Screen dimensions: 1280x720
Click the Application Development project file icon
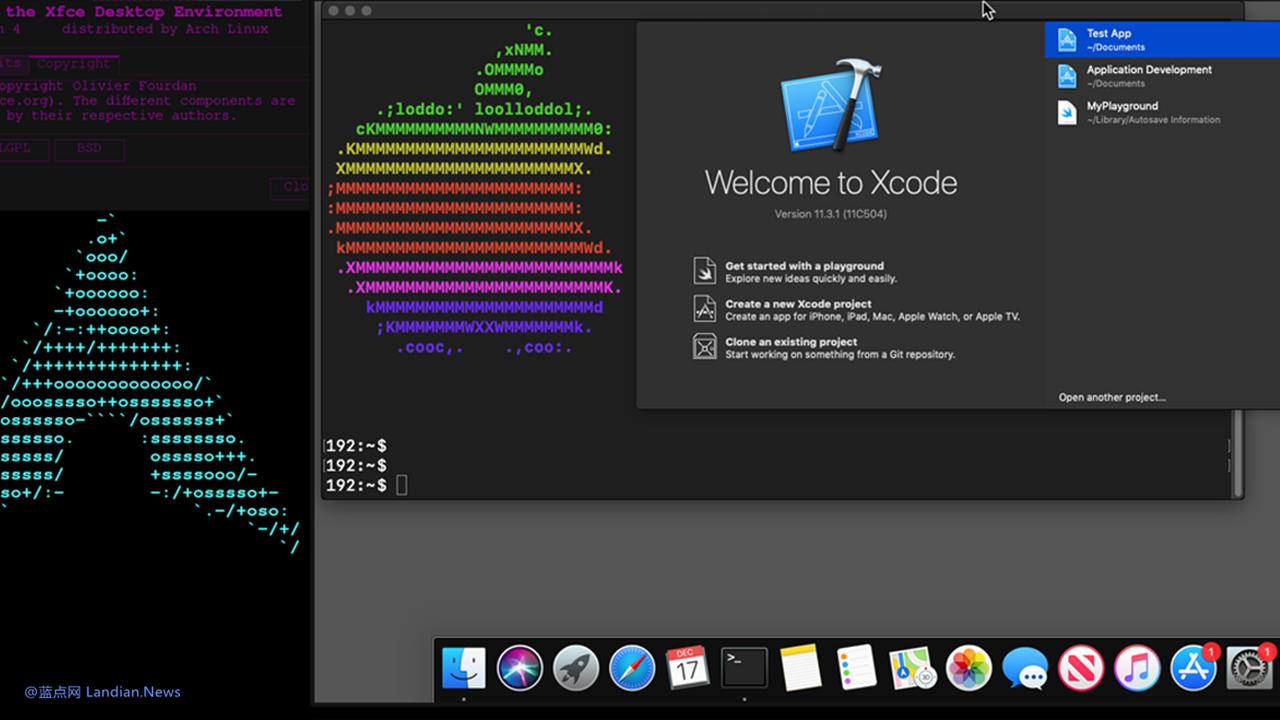pos(1067,76)
